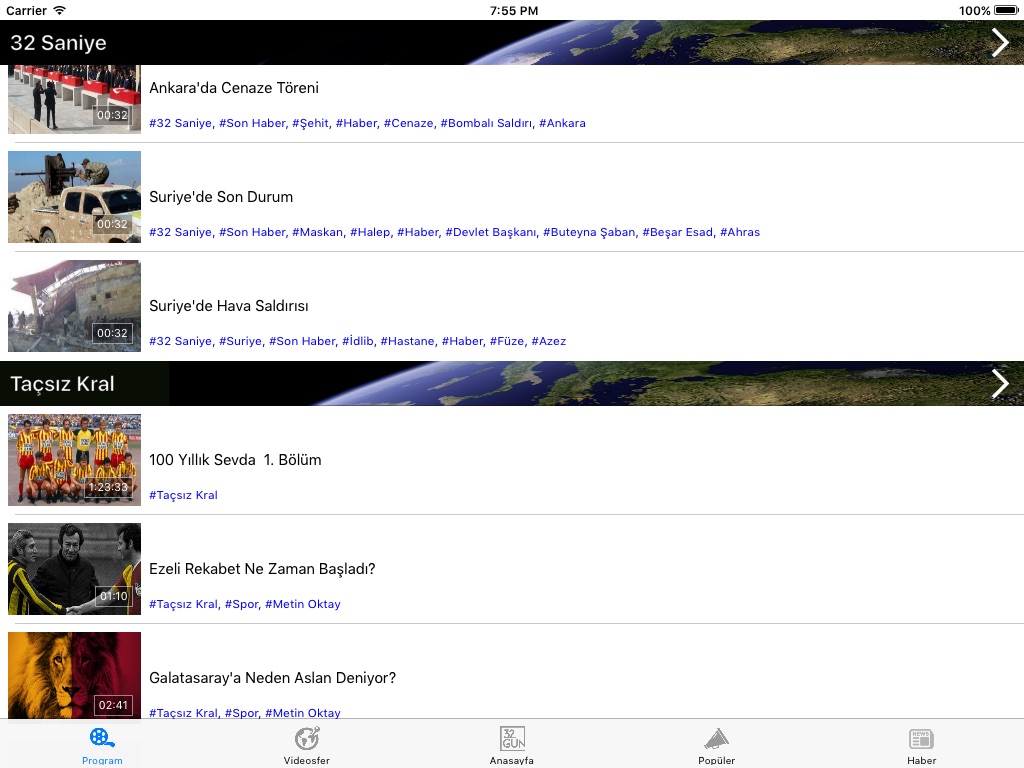This screenshot has width=1024, height=768.
Task: Tap the #Beşar Esad hashtag
Action: [x=678, y=232]
